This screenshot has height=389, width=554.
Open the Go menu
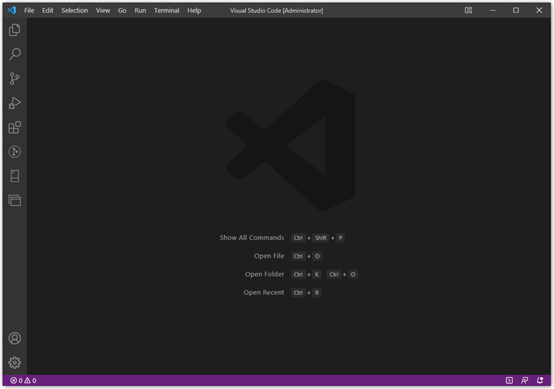coord(122,11)
